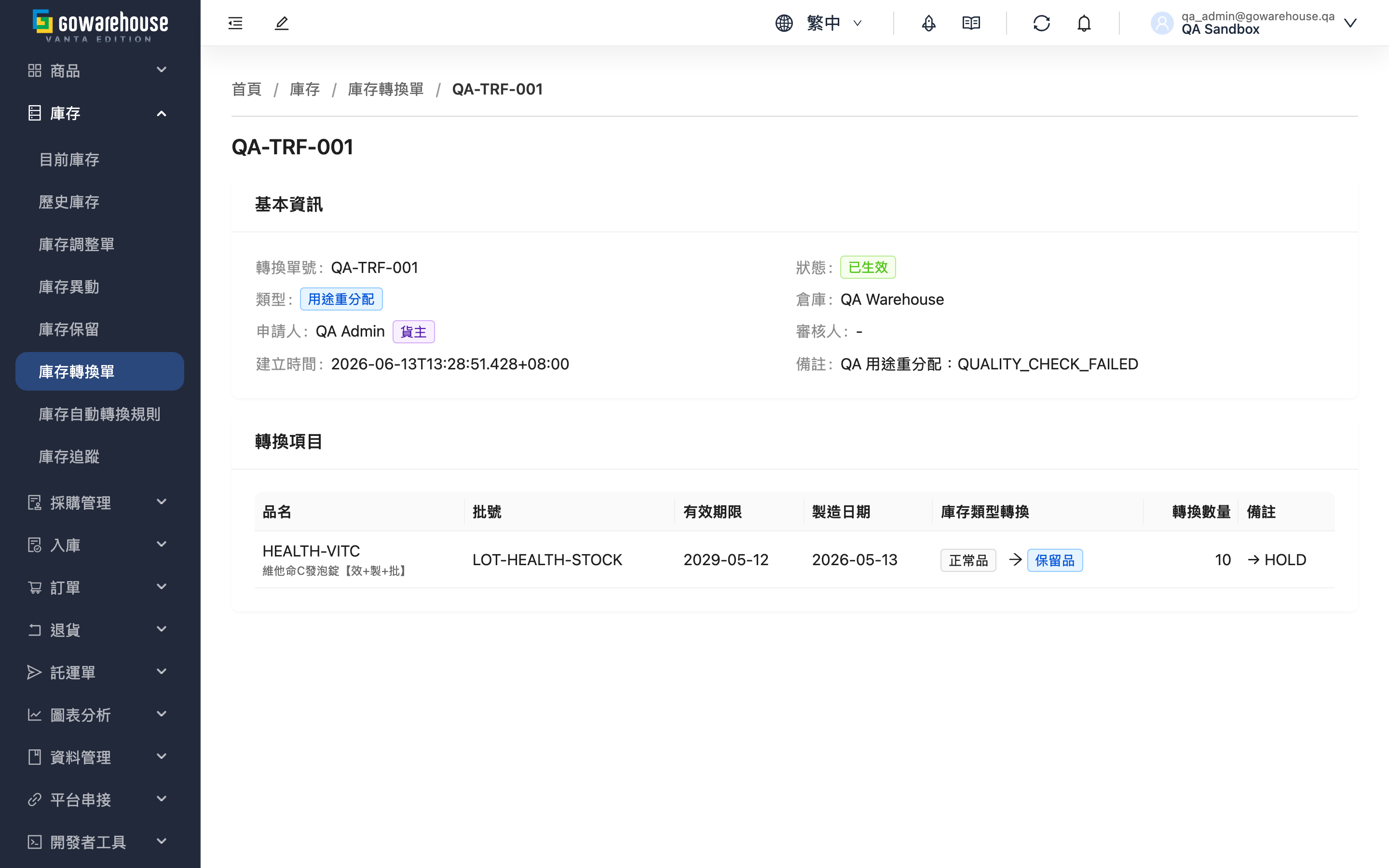The width and height of the screenshot is (1389, 868).
Task: Click the 正常品 tag in table row
Action: coord(968,560)
